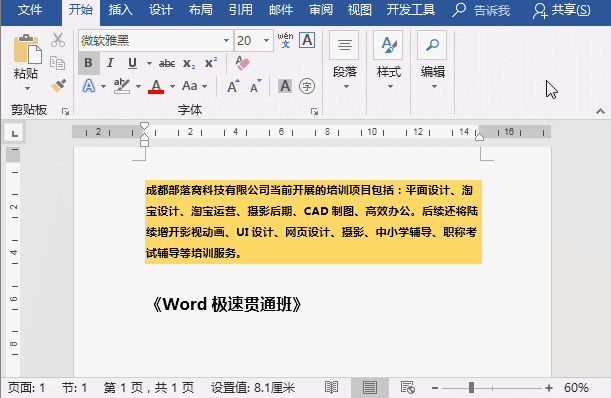
Task: Click the Character Border icon
Action: point(307,40)
